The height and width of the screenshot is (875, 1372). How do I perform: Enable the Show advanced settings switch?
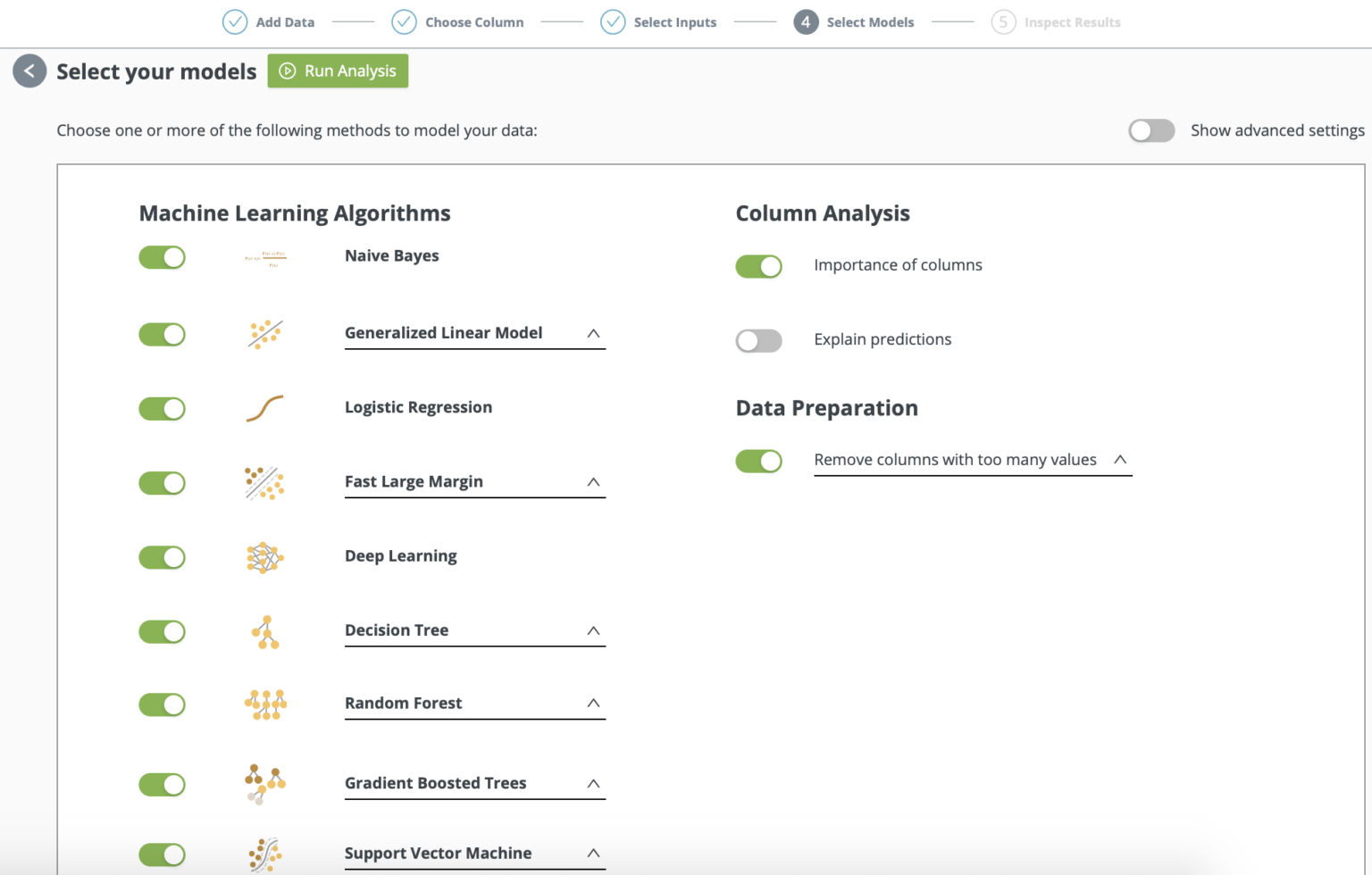coord(1151,130)
